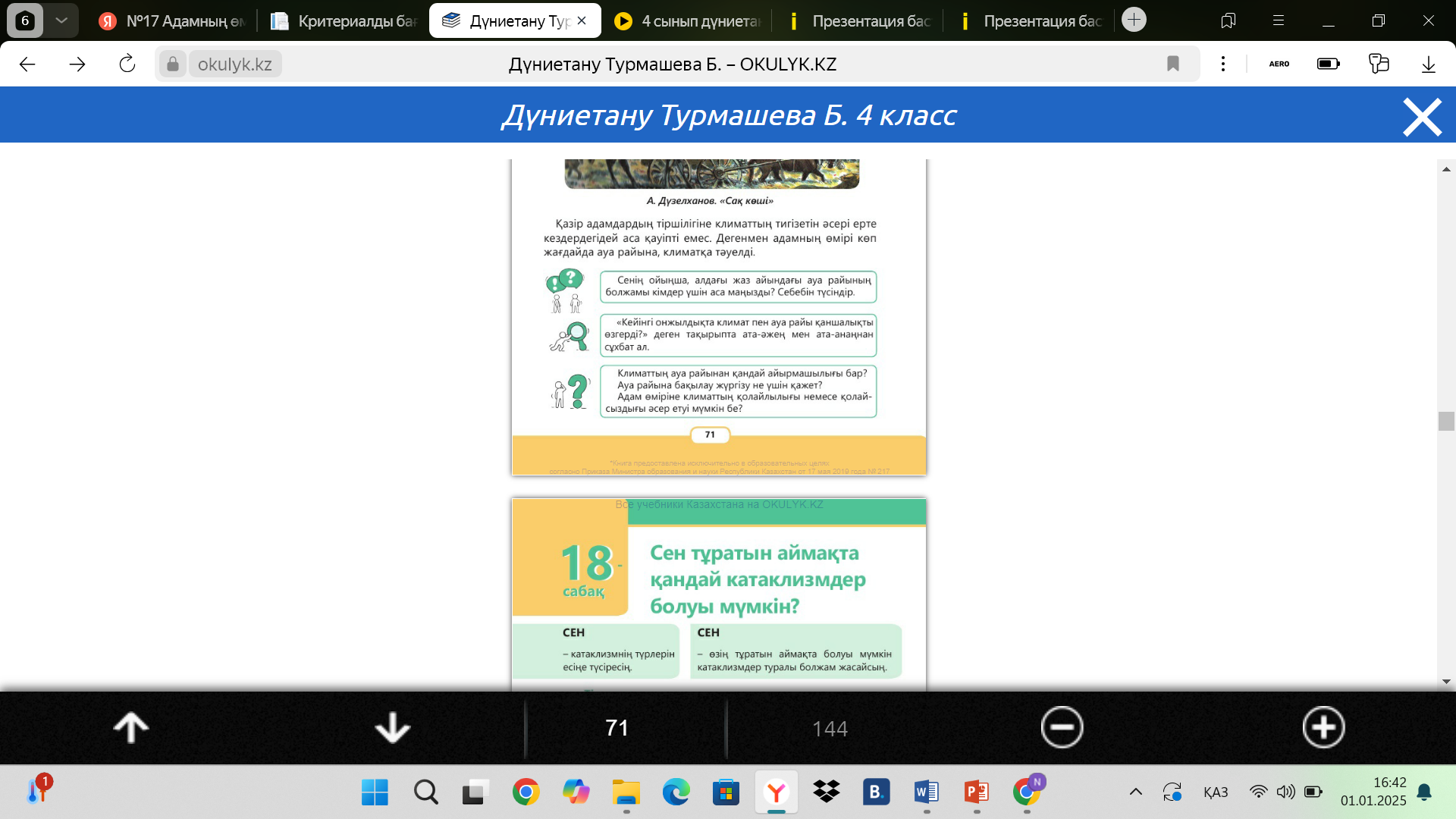Expand the tab group dropdown chevron
Screen dimensions: 1456x819
(61, 20)
